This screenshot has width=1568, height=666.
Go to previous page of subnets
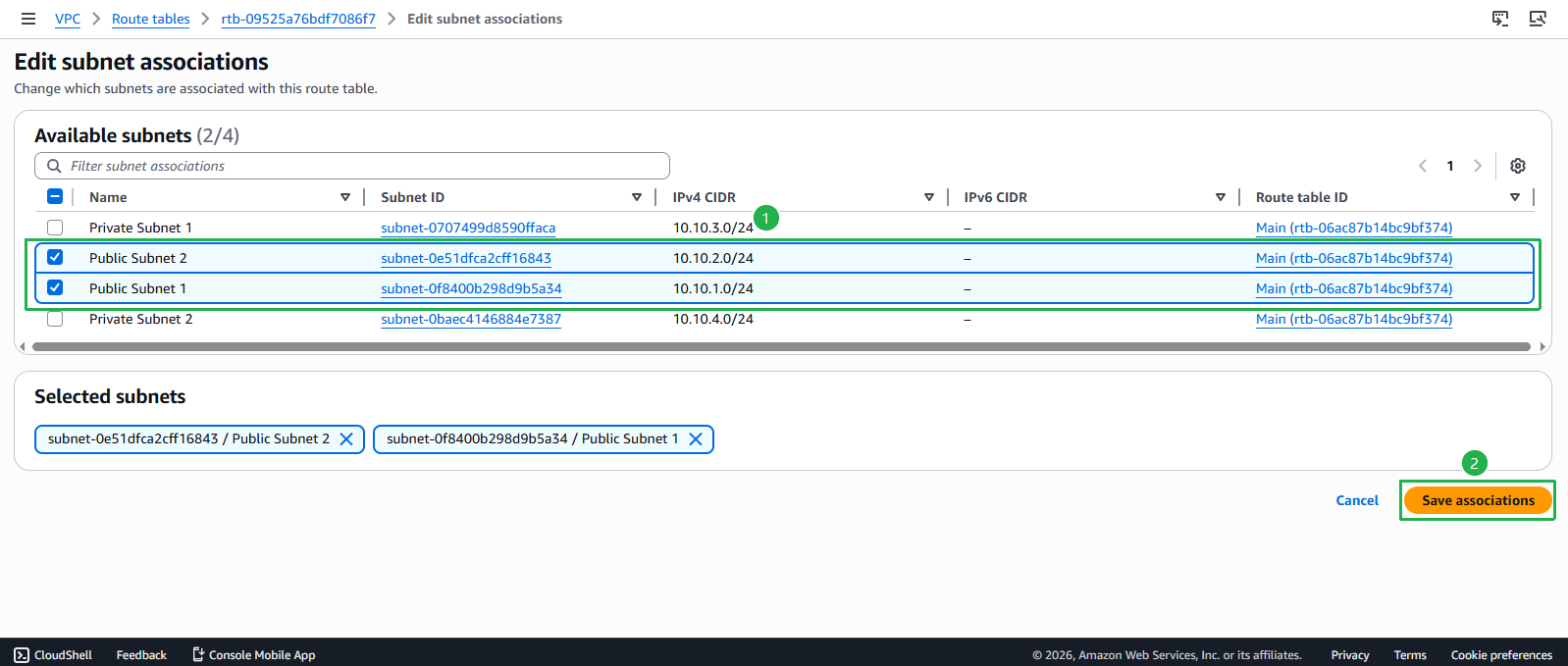1423,166
